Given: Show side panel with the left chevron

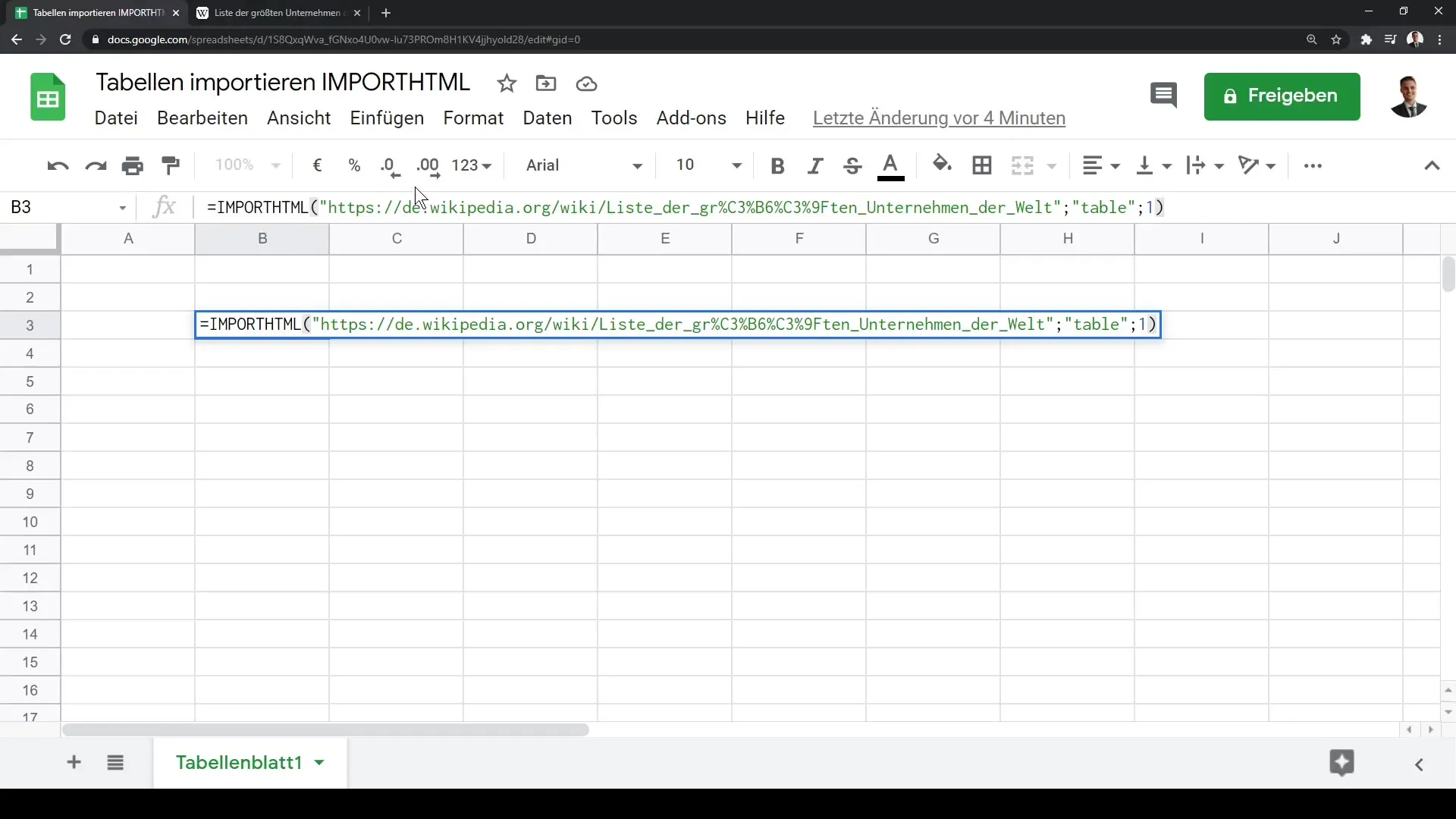Looking at the screenshot, I should pyautogui.click(x=1420, y=764).
